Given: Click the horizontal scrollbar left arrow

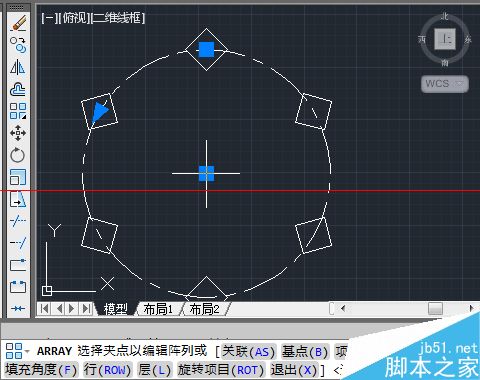Looking at the screenshot, I should 343,309.
